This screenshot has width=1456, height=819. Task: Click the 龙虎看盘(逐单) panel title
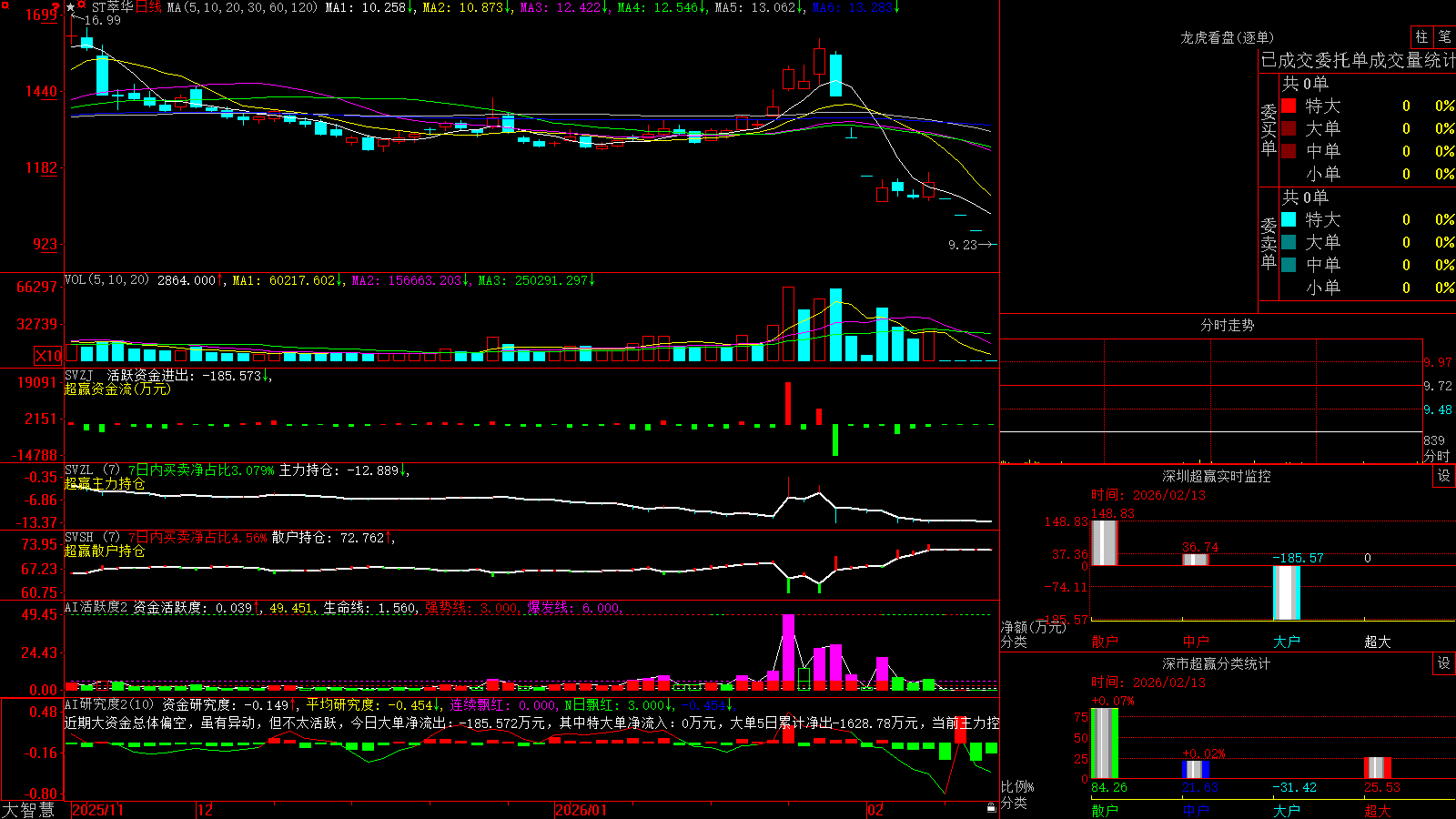(x=1227, y=37)
